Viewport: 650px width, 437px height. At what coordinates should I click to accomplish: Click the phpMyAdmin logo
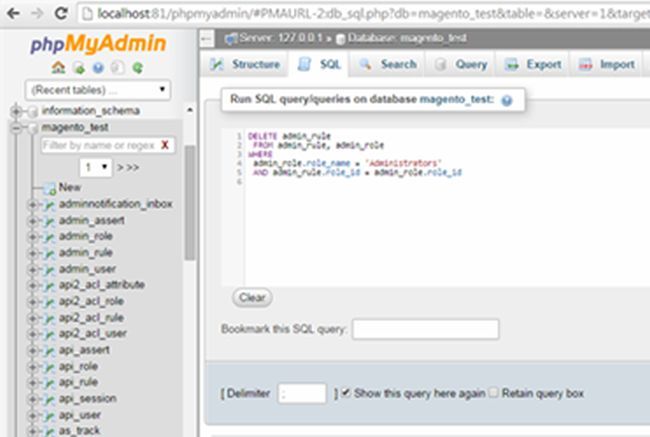pos(98,44)
